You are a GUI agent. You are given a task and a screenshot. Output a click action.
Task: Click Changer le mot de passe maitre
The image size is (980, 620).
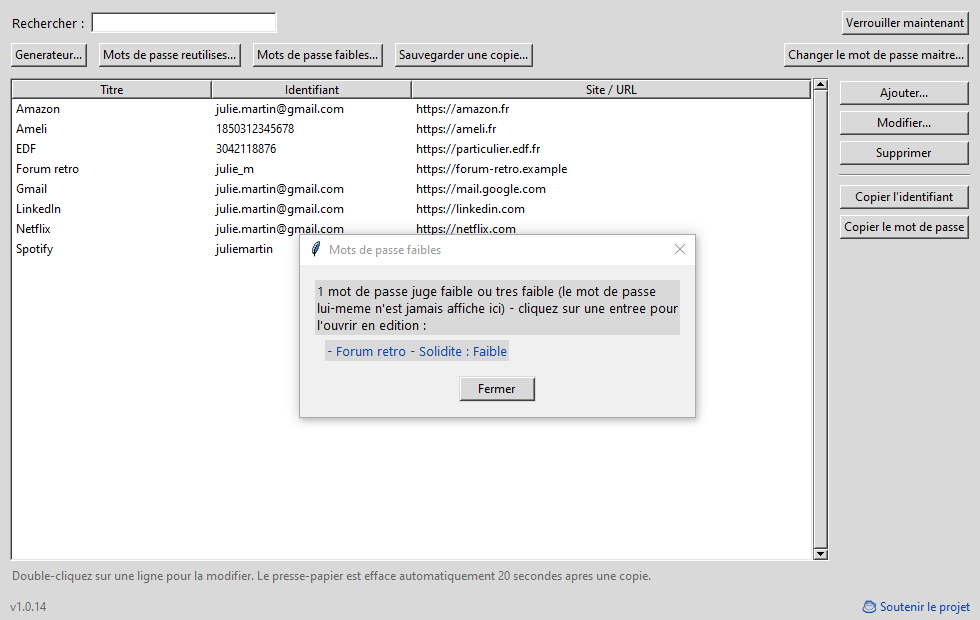[x=876, y=55]
